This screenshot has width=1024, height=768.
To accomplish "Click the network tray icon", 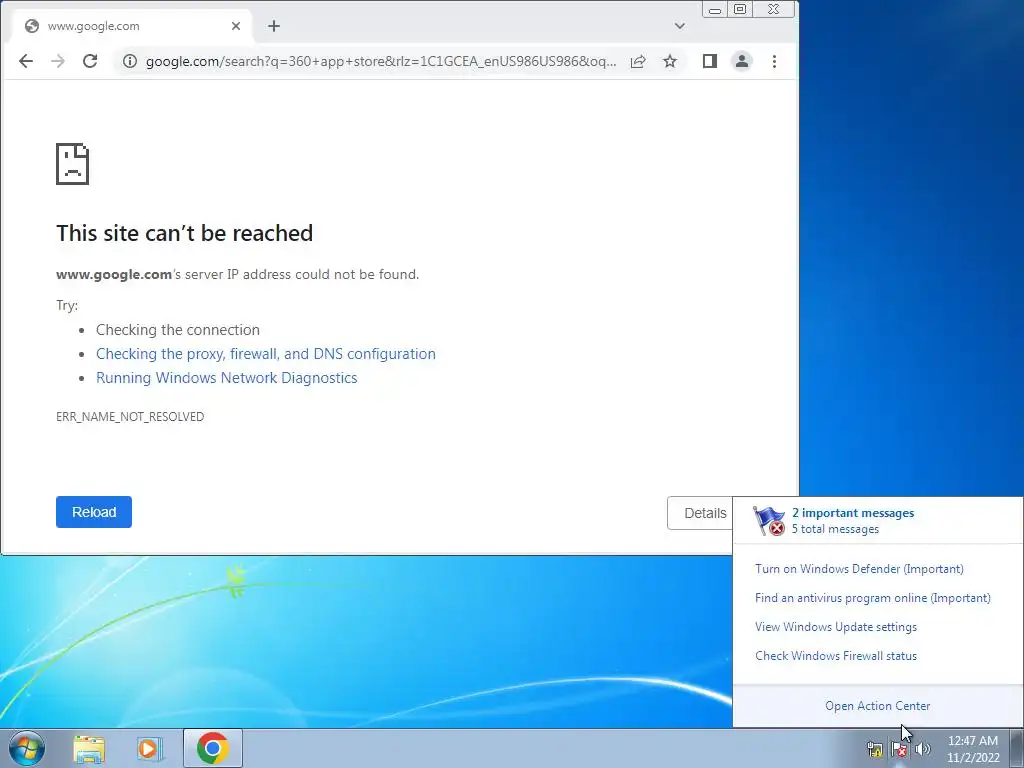I will tap(875, 749).
